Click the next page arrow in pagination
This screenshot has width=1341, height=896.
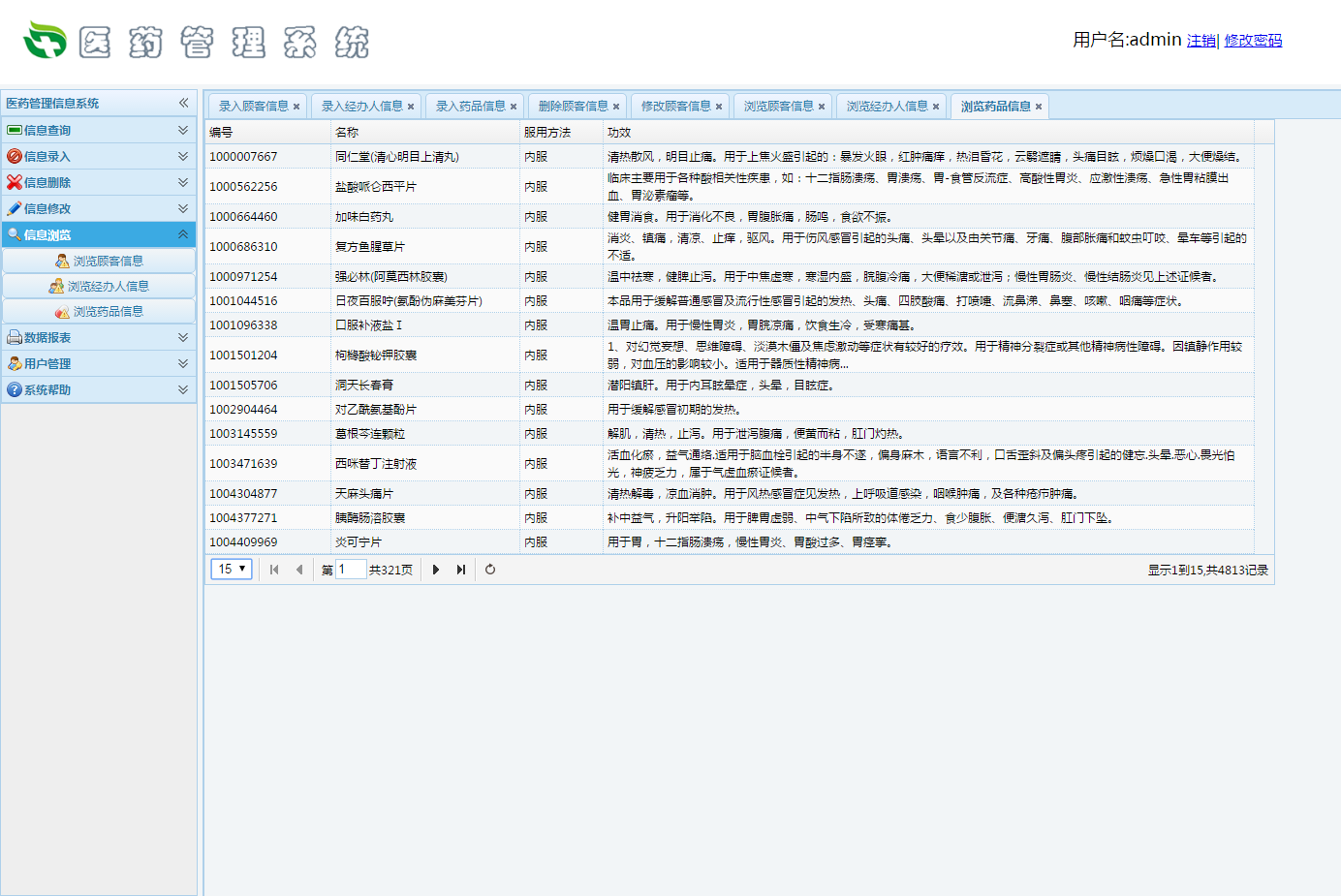click(436, 570)
